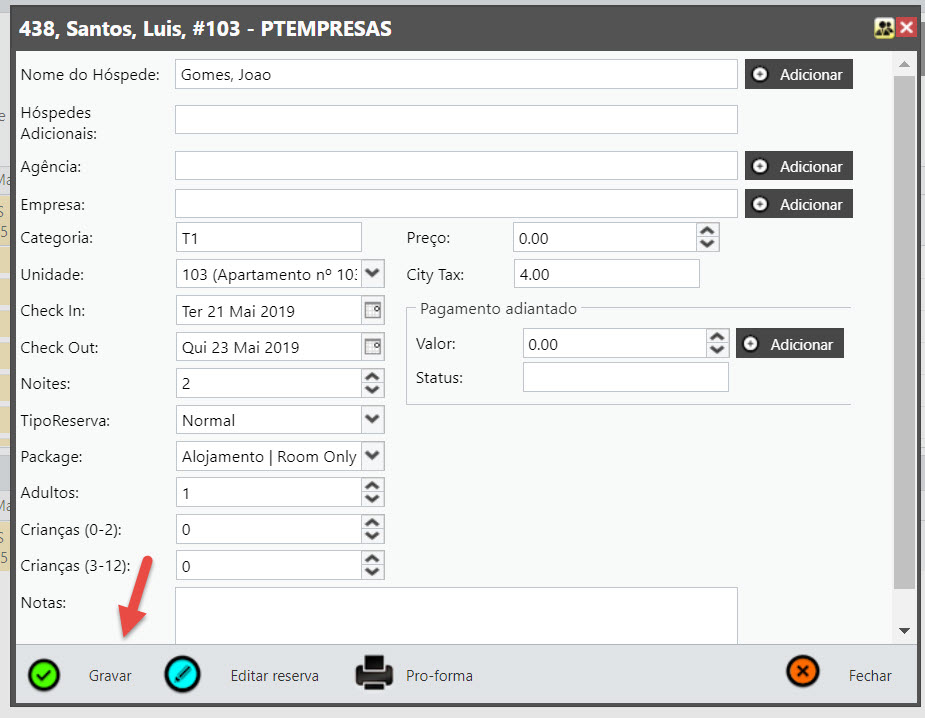The height and width of the screenshot is (718, 925).
Task: Click the green Gravar checkmark icon
Action: [44, 675]
